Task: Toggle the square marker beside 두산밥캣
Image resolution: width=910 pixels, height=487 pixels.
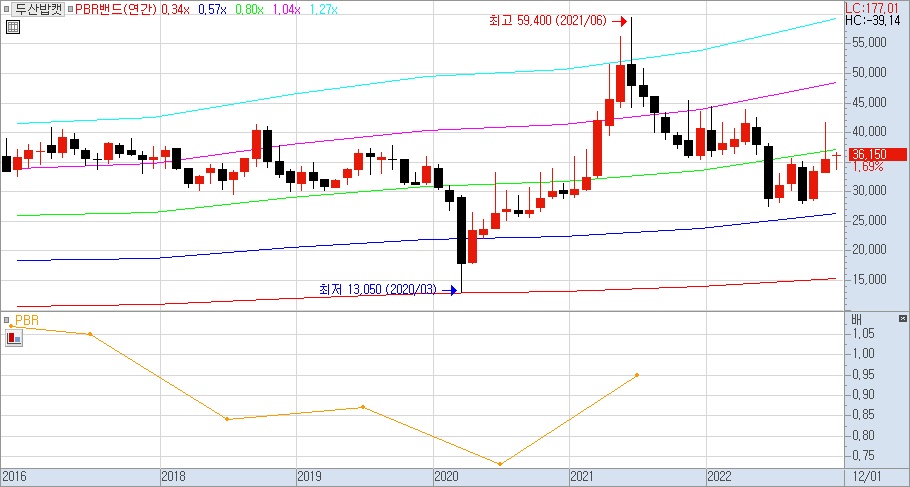Action: coord(6,9)
